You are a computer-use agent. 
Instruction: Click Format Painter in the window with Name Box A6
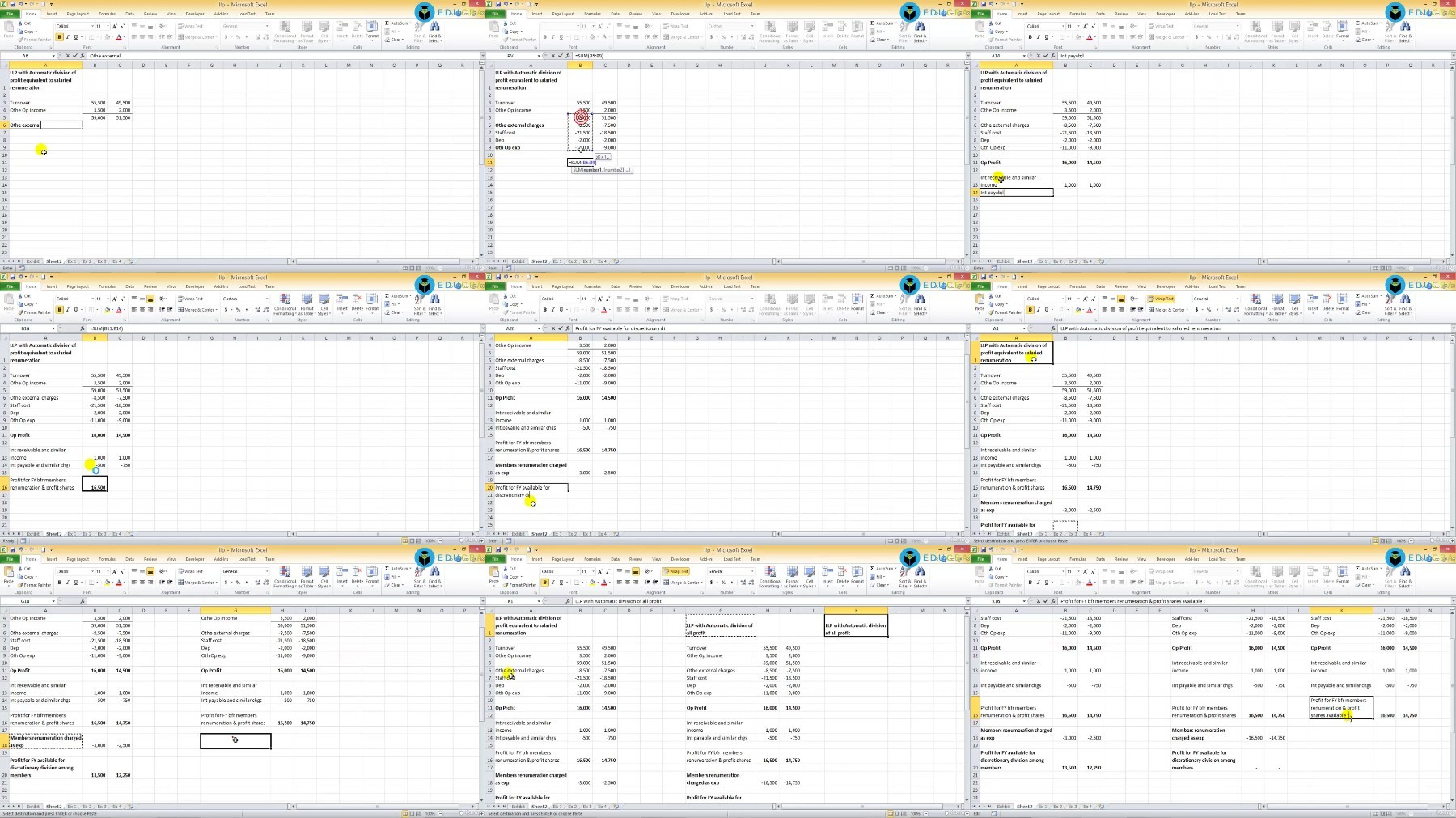35,40
